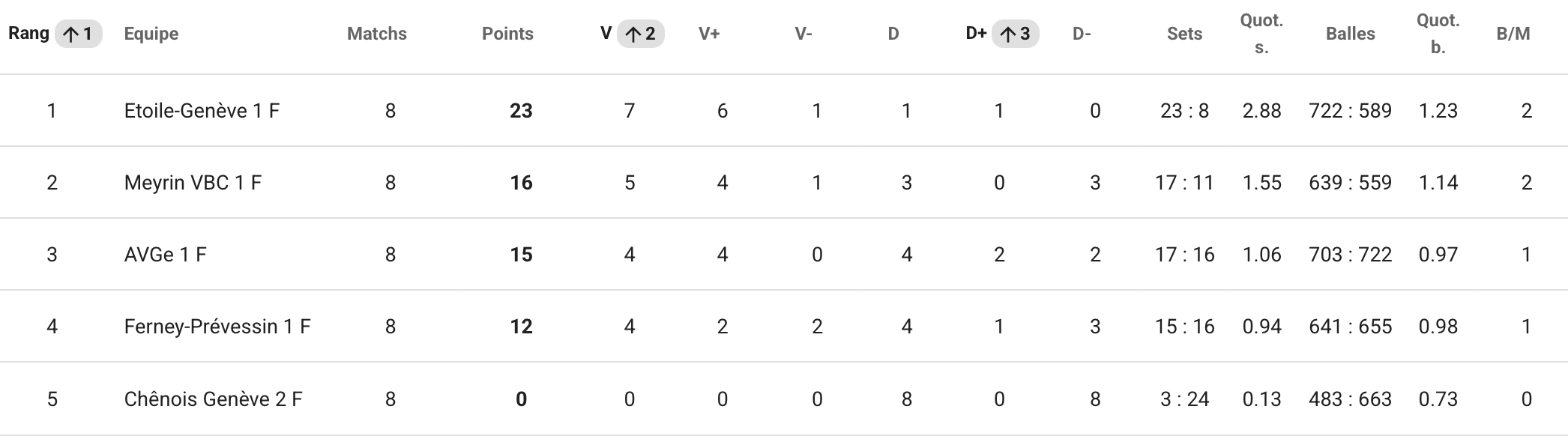Click the D+ column sort arrow badge
The height and width of the screenshot is (436, 1568).
tap(1015, 34)
